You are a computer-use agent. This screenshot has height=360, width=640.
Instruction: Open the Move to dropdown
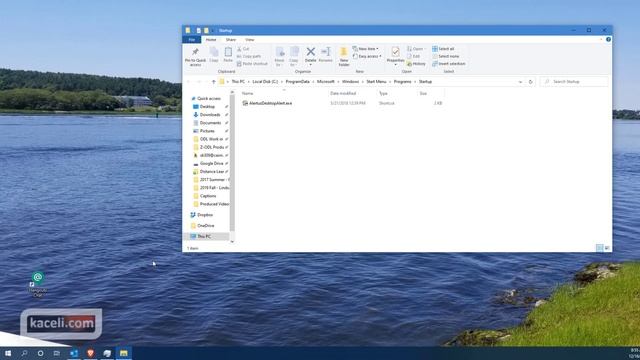(x=279, y=57)
